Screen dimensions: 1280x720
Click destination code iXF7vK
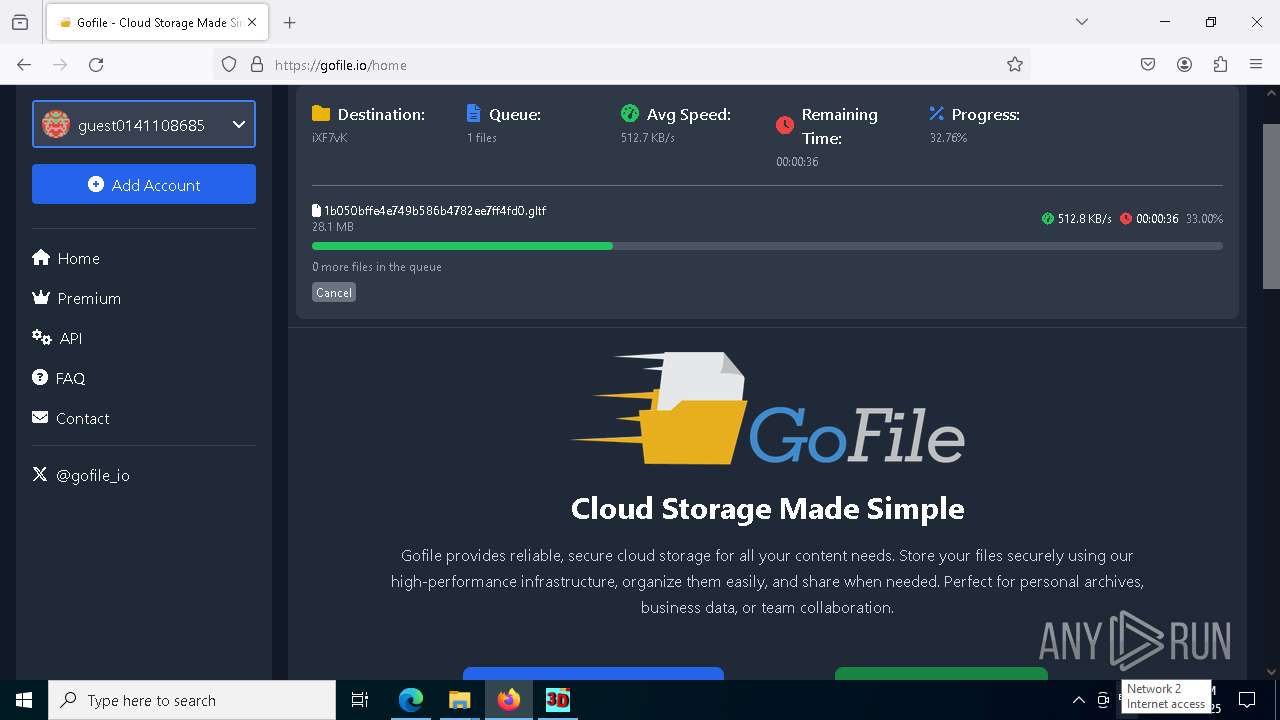click(x=330, y=138)
